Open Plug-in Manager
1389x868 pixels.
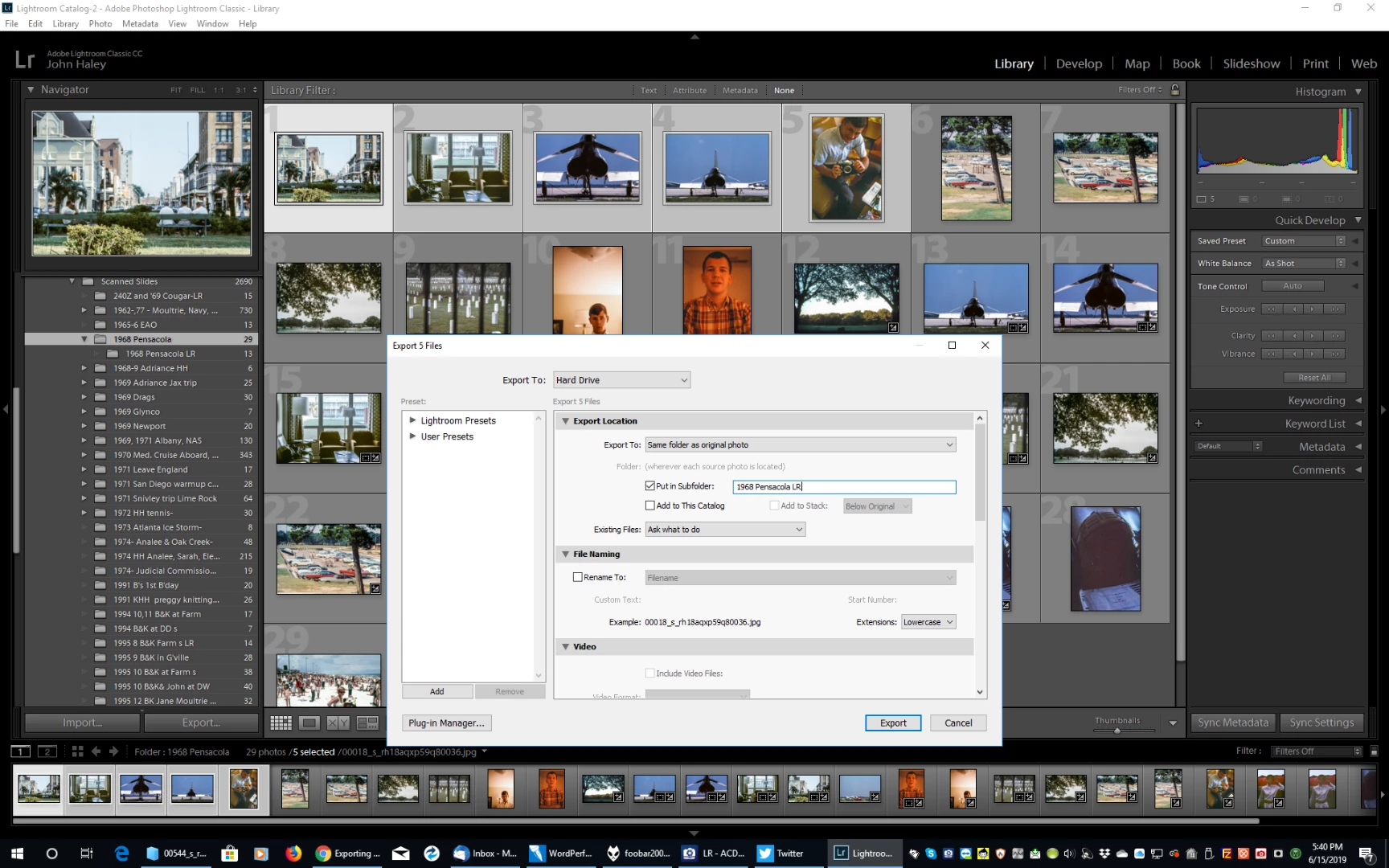point(446,723)
